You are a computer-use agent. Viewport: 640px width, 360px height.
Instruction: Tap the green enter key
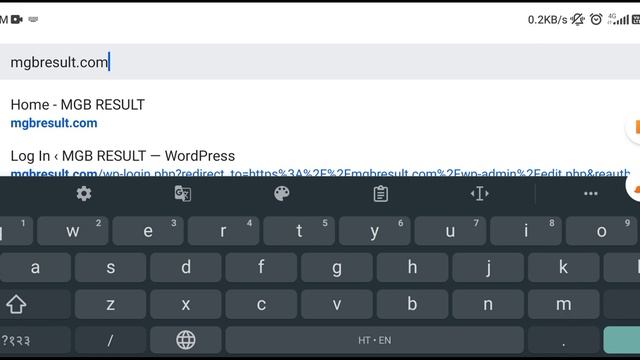pos(622,340)
